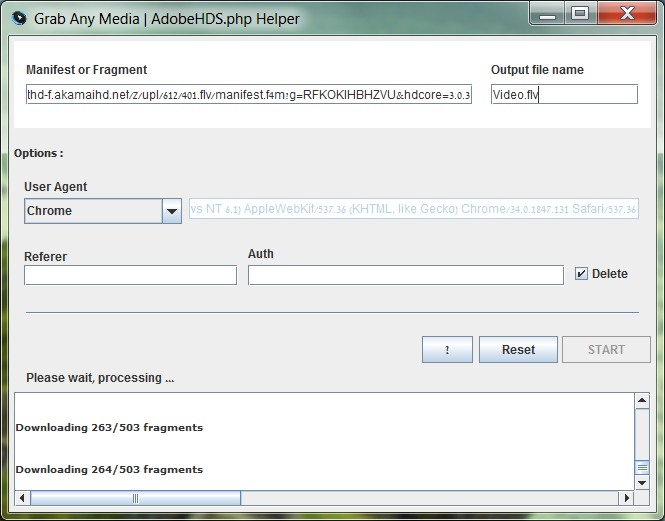Click the Auth input field
Image resolution: width=665 pixels, height=521 pixels.
(406, 275)
